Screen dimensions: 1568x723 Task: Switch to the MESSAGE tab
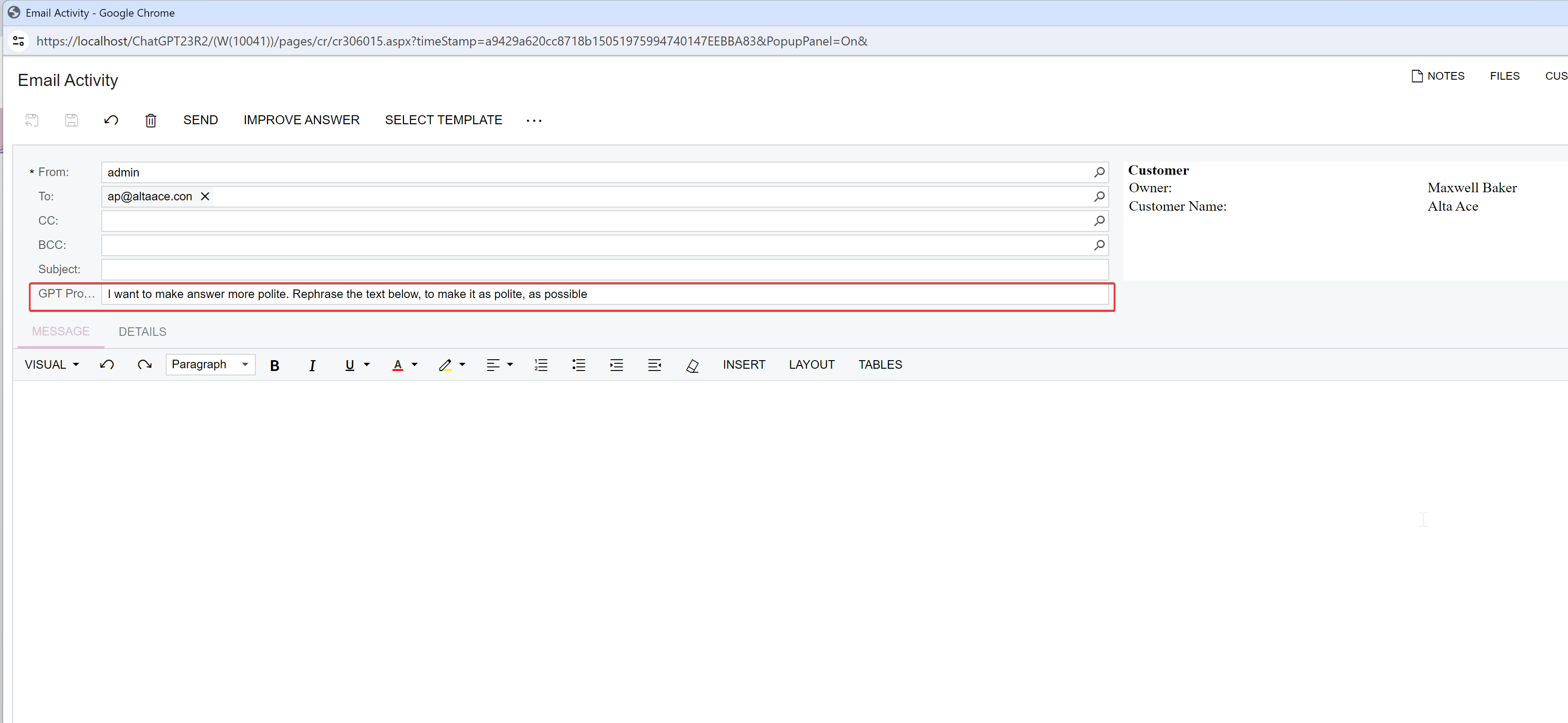point(61,331)
